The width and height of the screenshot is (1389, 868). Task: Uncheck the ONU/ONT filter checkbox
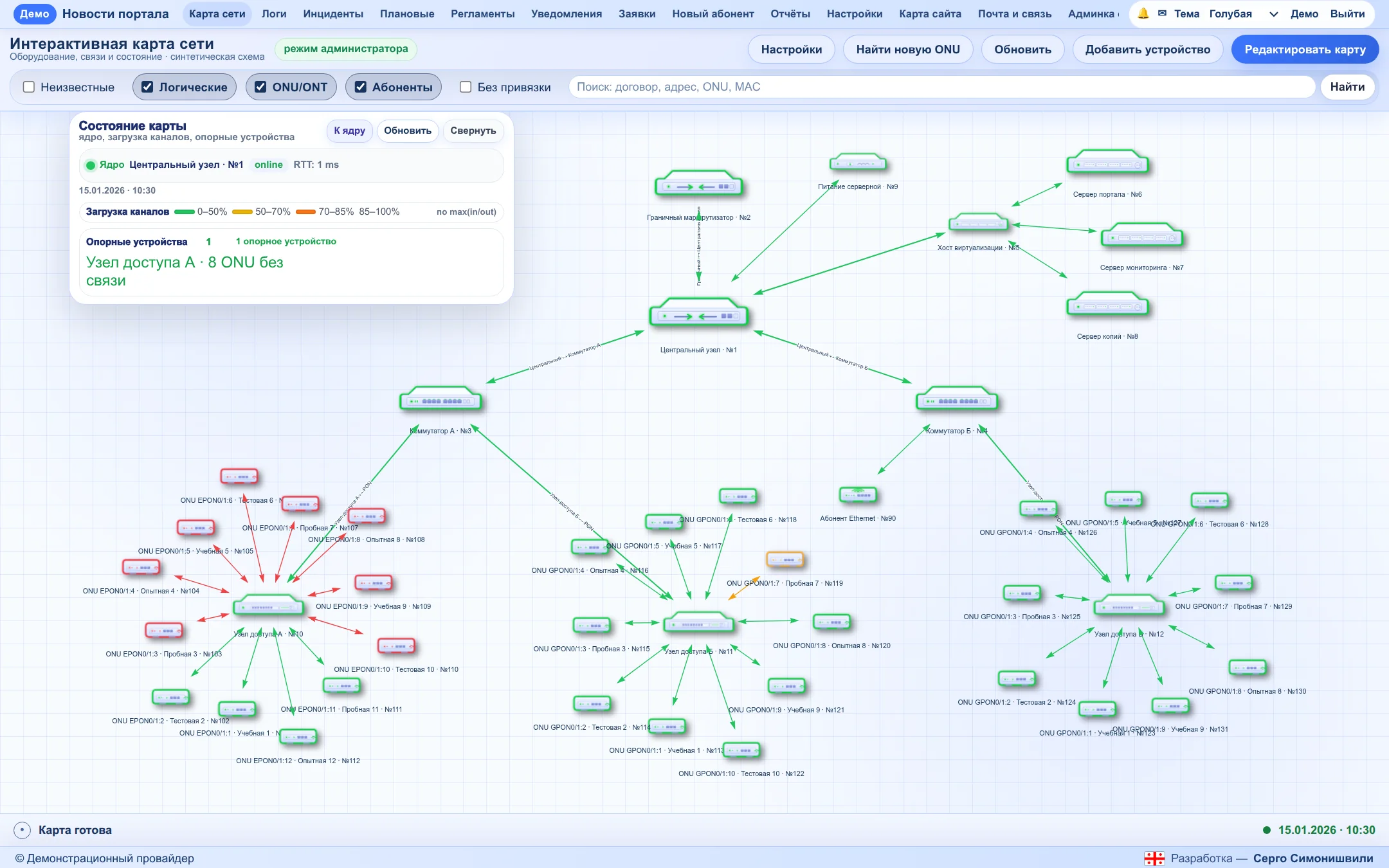pos(260,87)
